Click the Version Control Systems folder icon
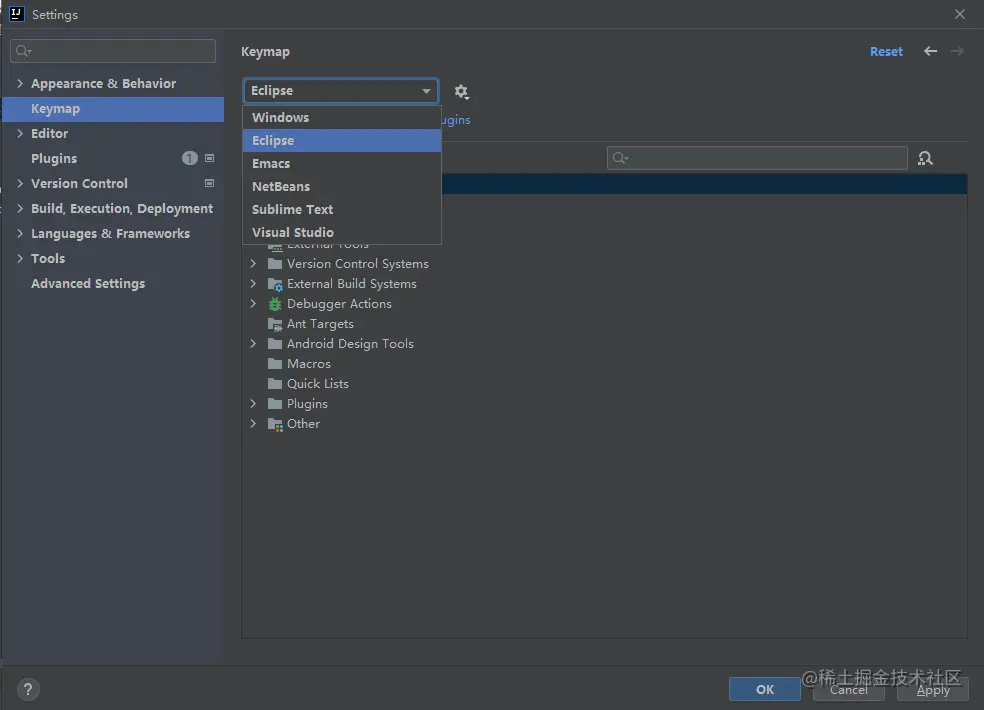The width and height of the screenshot is (984, 710). (275, 264)
